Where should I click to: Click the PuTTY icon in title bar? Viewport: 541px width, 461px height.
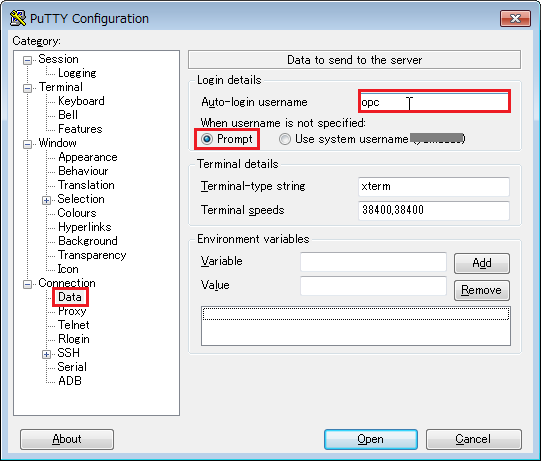(18, 18)
